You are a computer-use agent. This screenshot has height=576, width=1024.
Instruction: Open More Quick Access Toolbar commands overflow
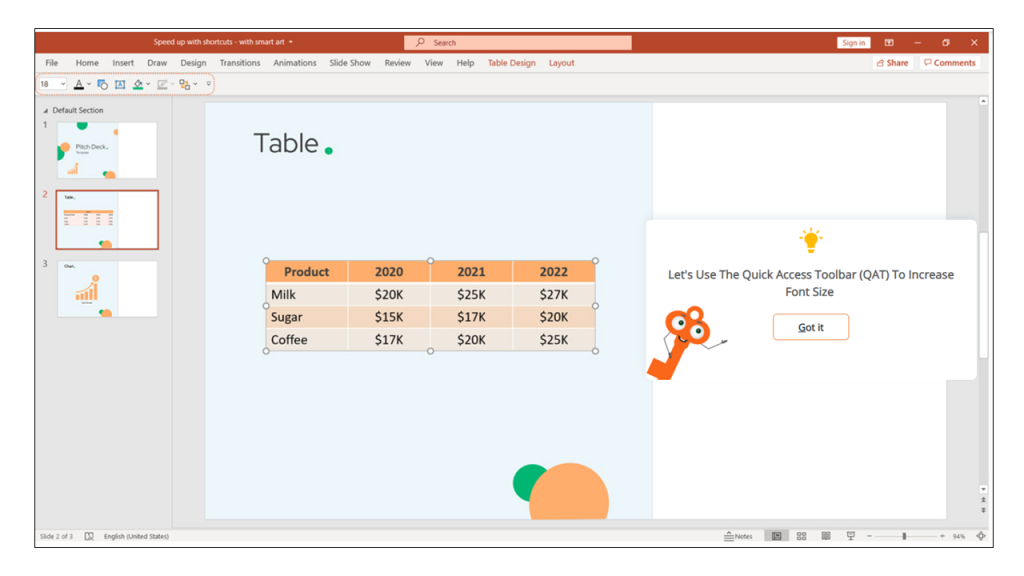[207, 84]
